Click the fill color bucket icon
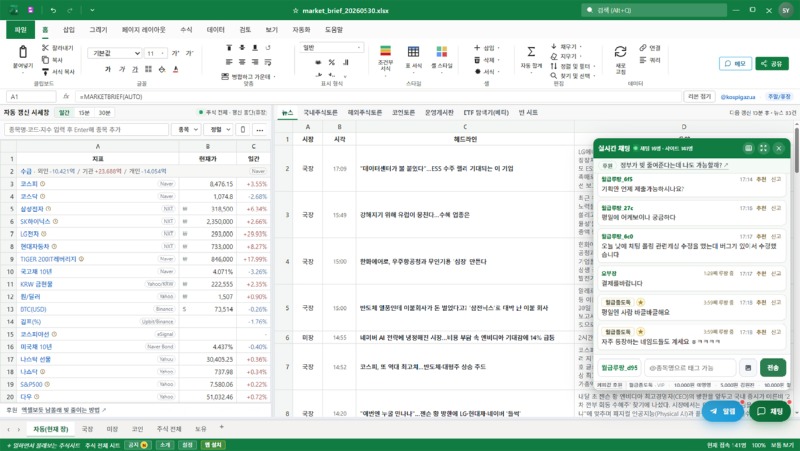The height and width of the screenshot is (451, 800). (x=162, y=69)
